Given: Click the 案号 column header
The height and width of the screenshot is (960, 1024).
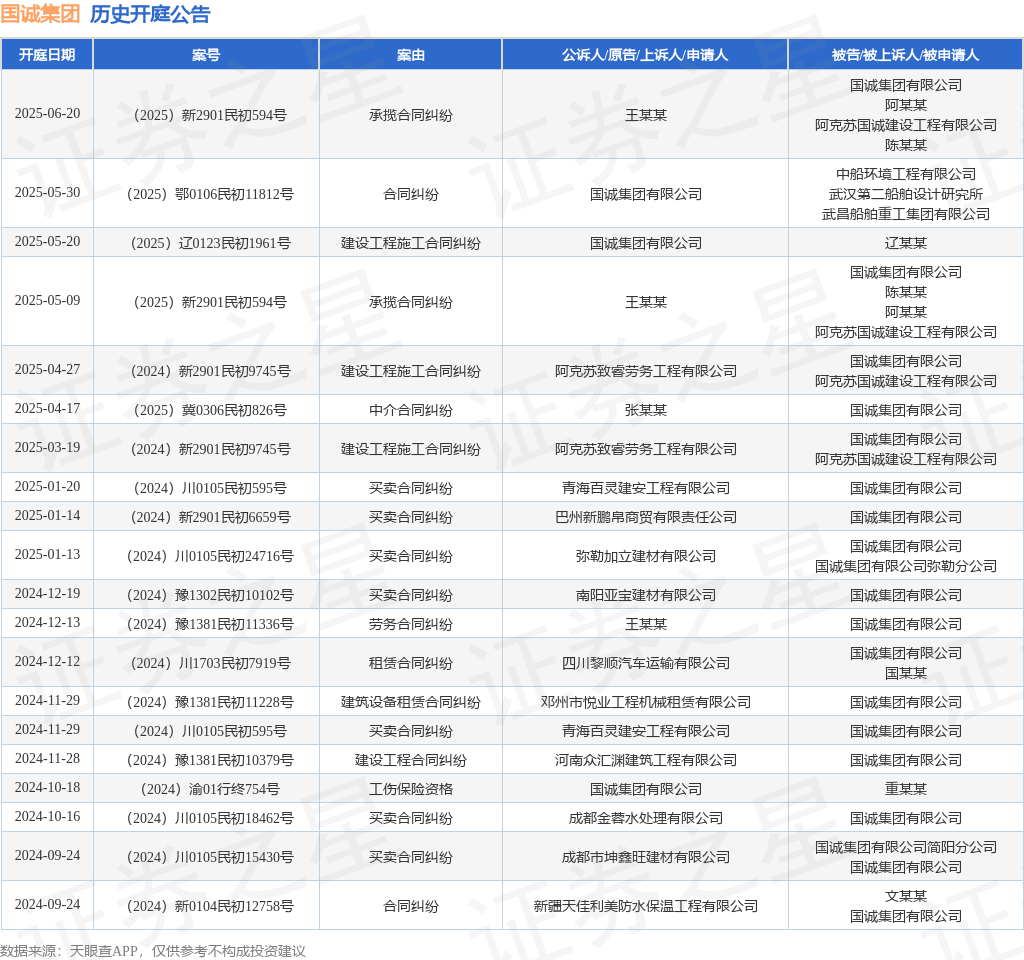Looking at the screenshot, I should tap(206, 55).
